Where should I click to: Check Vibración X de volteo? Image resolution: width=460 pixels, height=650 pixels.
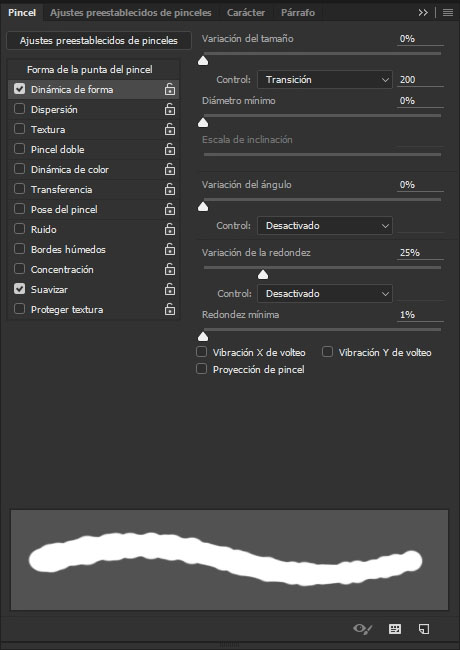click(201, 352)
